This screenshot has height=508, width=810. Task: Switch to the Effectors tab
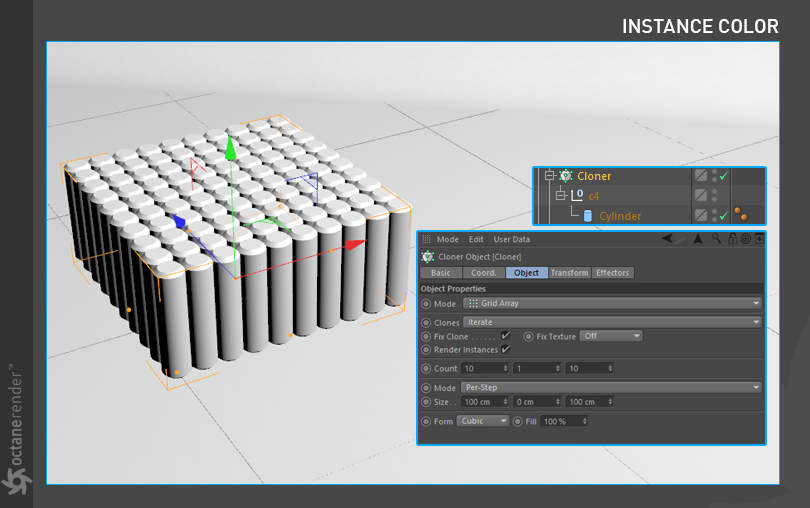pyautogui.click(x=613, y=272)
